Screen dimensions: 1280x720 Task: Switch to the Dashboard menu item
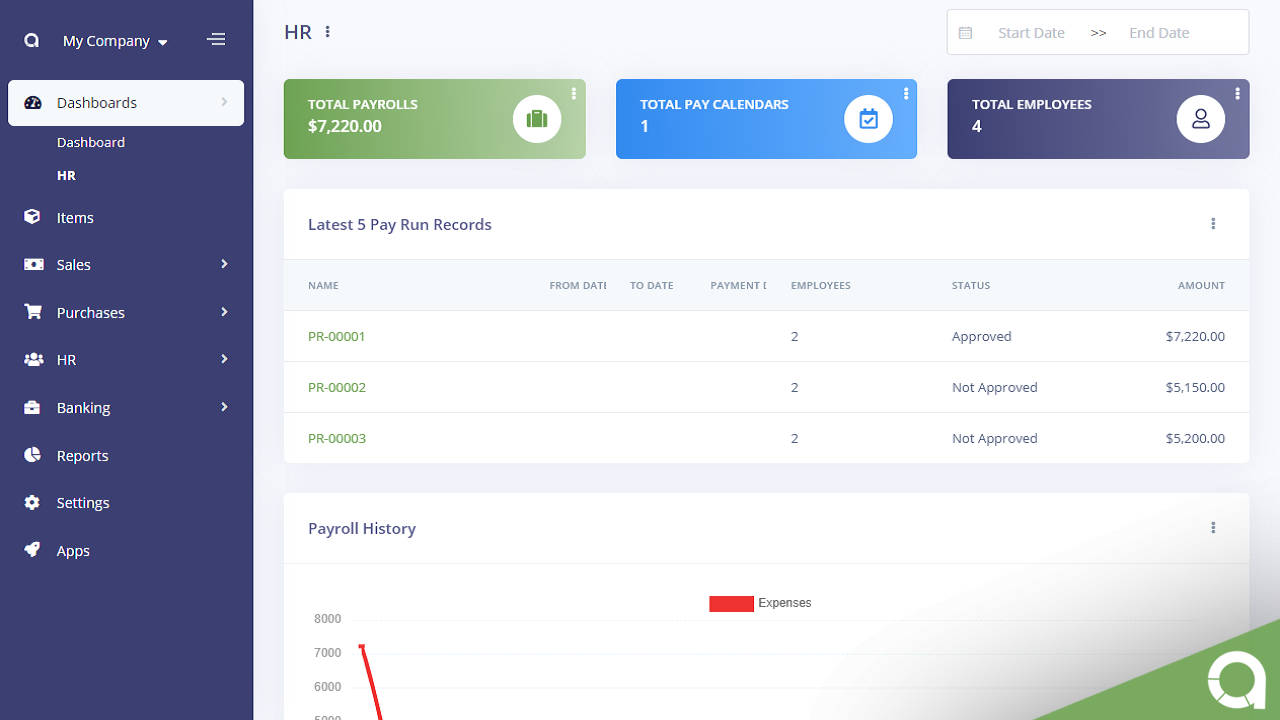[91, 142]
